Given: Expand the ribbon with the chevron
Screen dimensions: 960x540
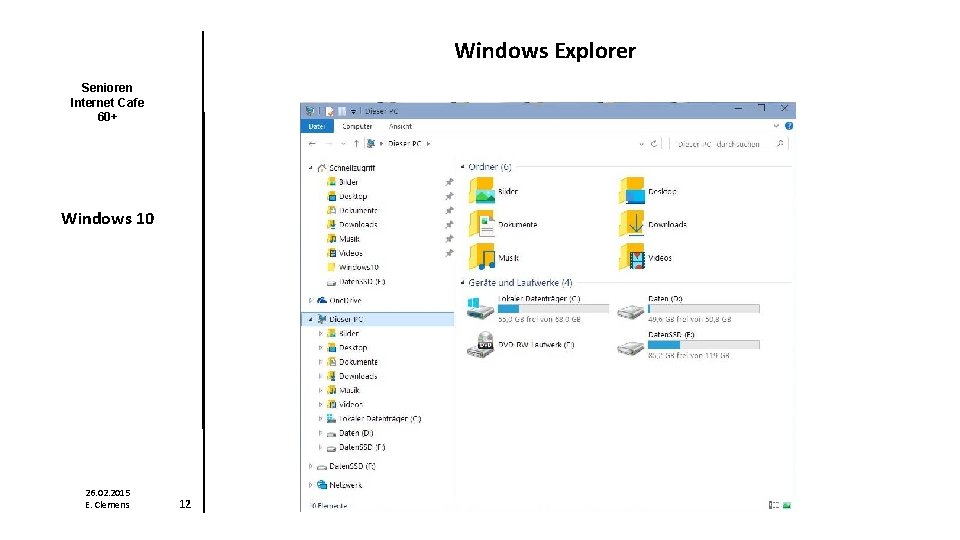Looking at the screenshot, I should [776, 126].
